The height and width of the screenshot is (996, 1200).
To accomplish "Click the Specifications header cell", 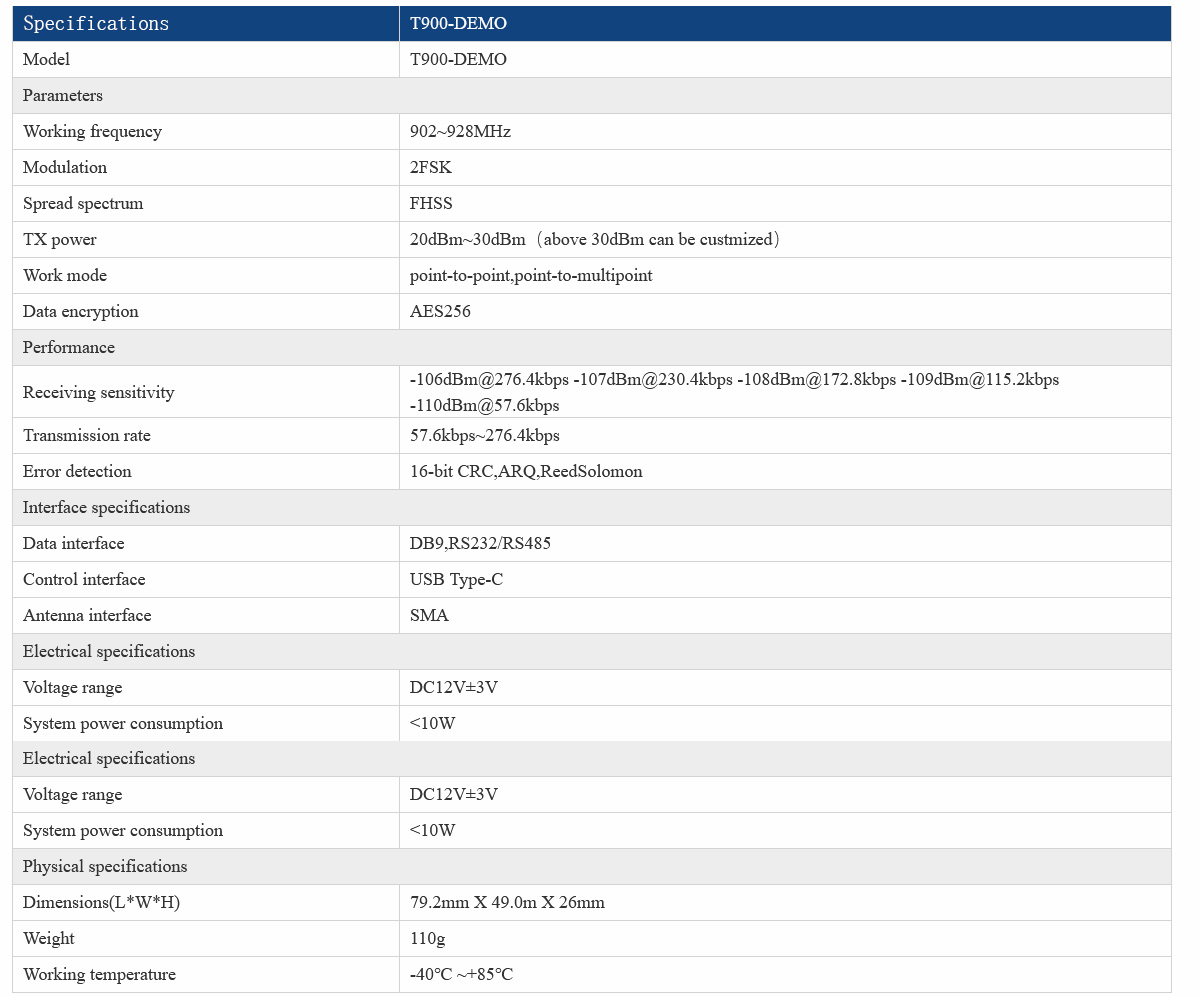I will coord(96,24).
